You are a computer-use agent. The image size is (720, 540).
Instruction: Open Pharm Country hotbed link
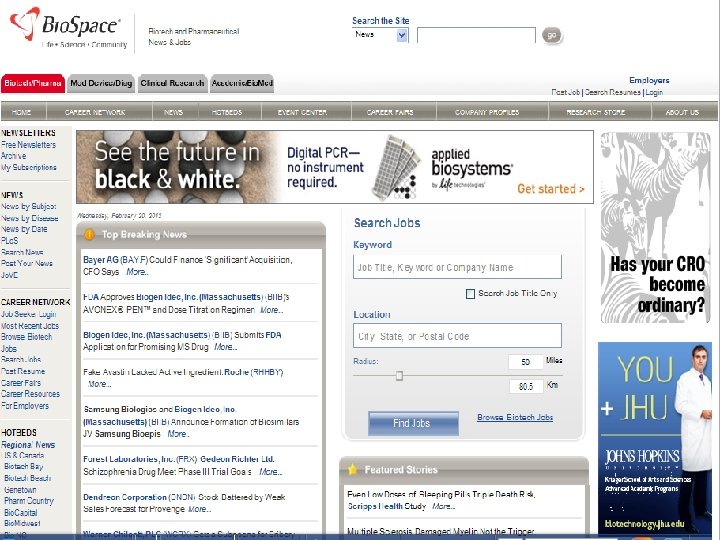29,501
